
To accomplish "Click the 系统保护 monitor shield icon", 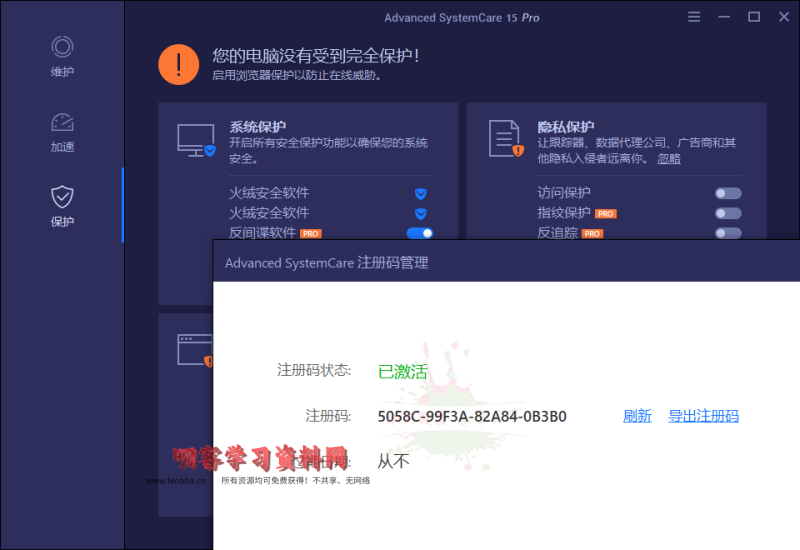I will (196, 140).
